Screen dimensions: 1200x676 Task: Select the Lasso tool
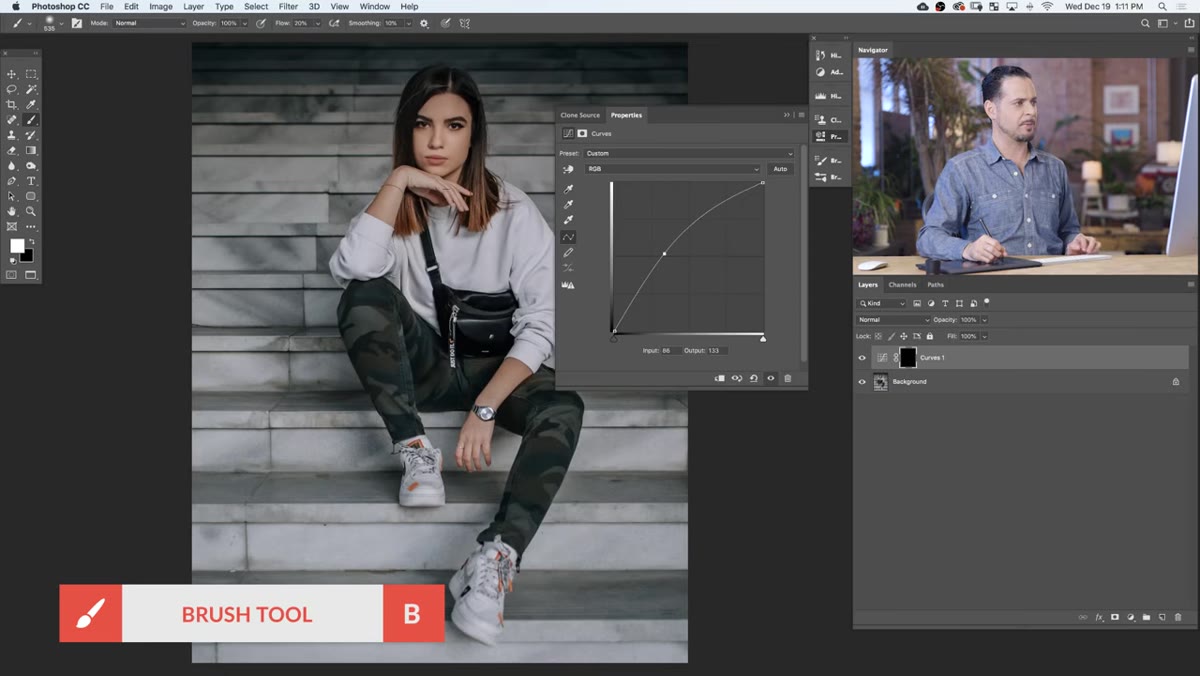(12, 89)
